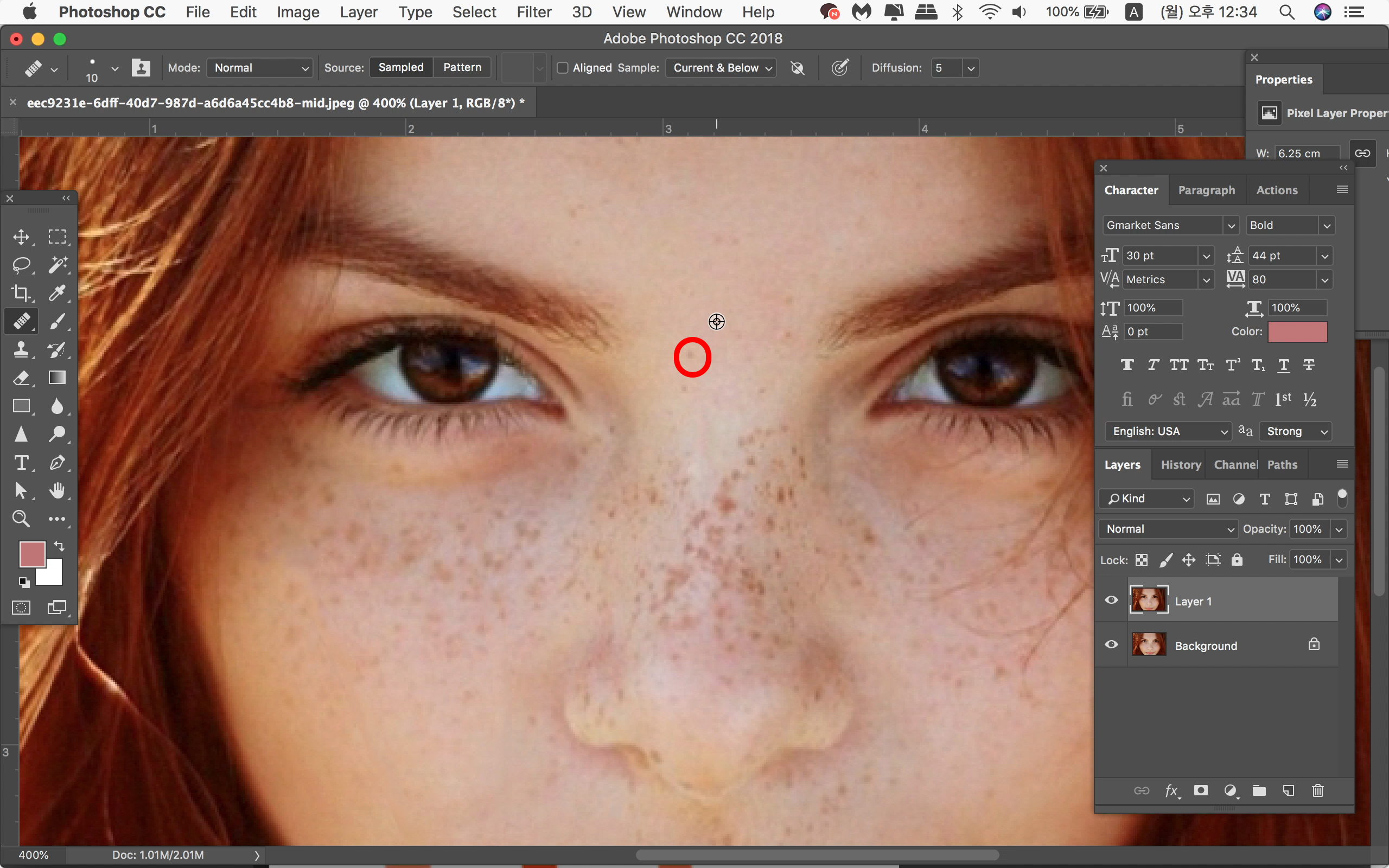Viewport: 1389px width, 868px height.
Task: Select the Eyedropper tool
Action: point(57,293)
